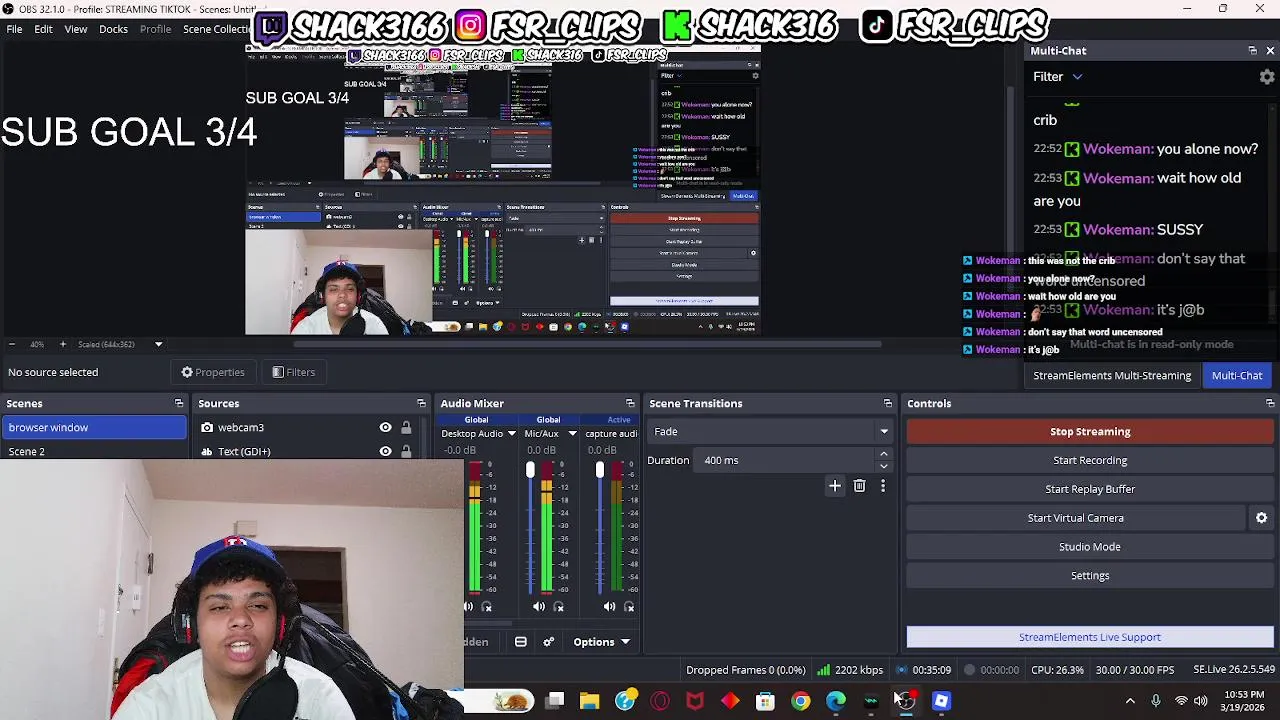Open the Multi-Chat settings gear icon
The image size is (1280, 720).
(x=1267, y=77)
